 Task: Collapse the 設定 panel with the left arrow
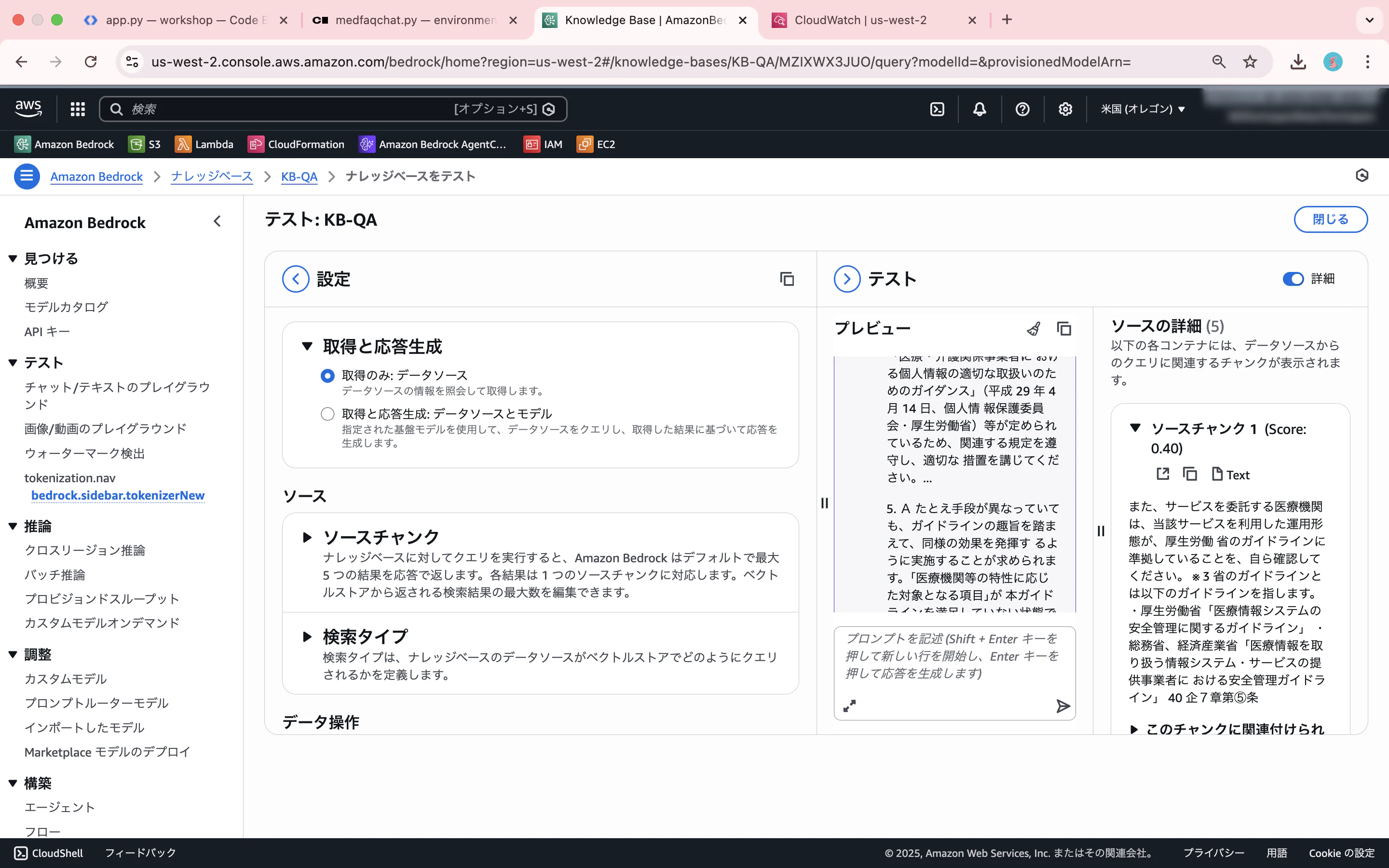pyautogui.click(x=296, y=279)
